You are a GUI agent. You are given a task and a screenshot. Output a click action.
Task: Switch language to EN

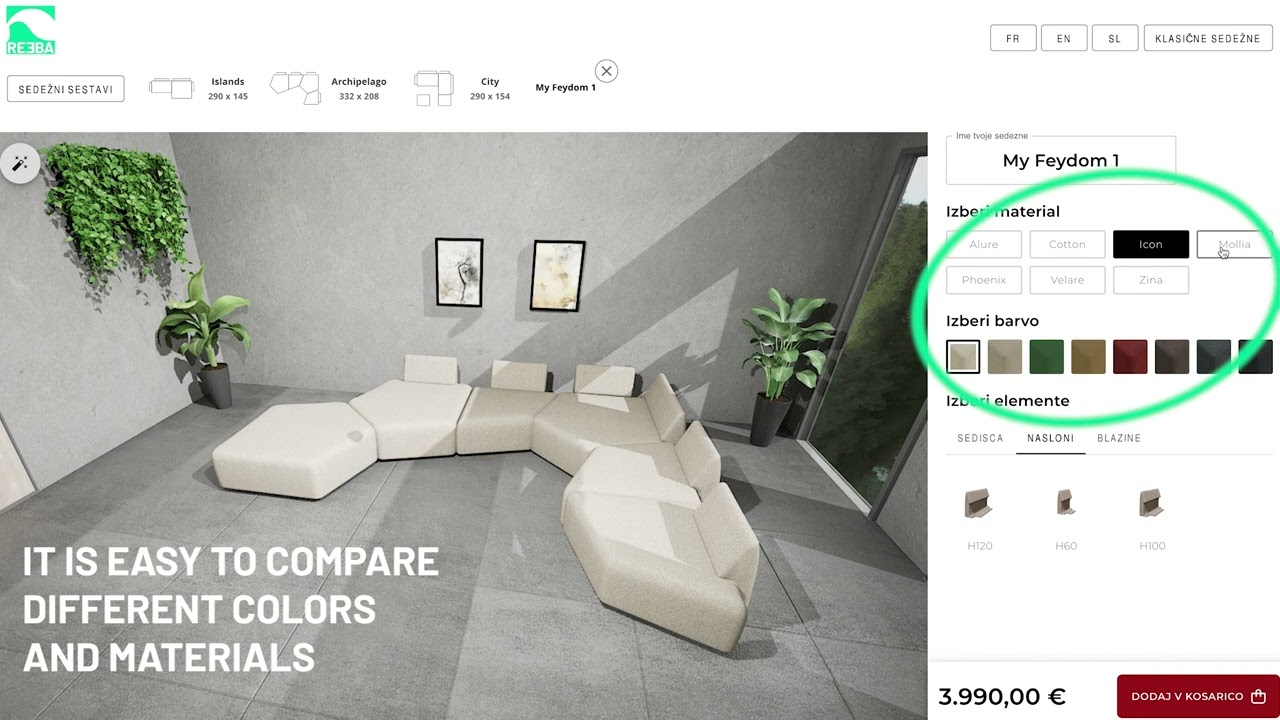click(1064, 38)
